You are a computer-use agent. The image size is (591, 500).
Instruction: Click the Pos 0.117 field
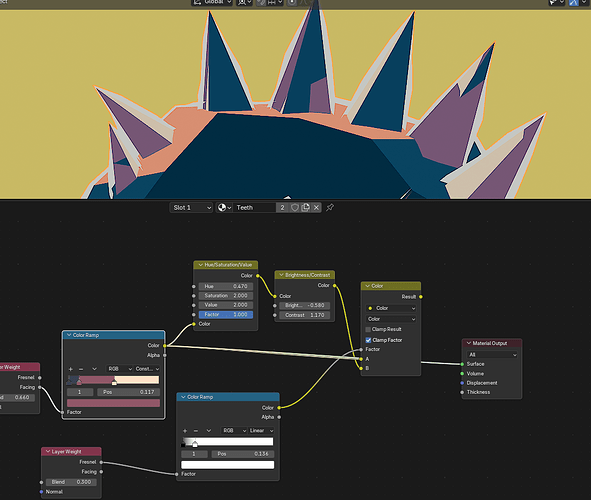click(x=128, y=392)
